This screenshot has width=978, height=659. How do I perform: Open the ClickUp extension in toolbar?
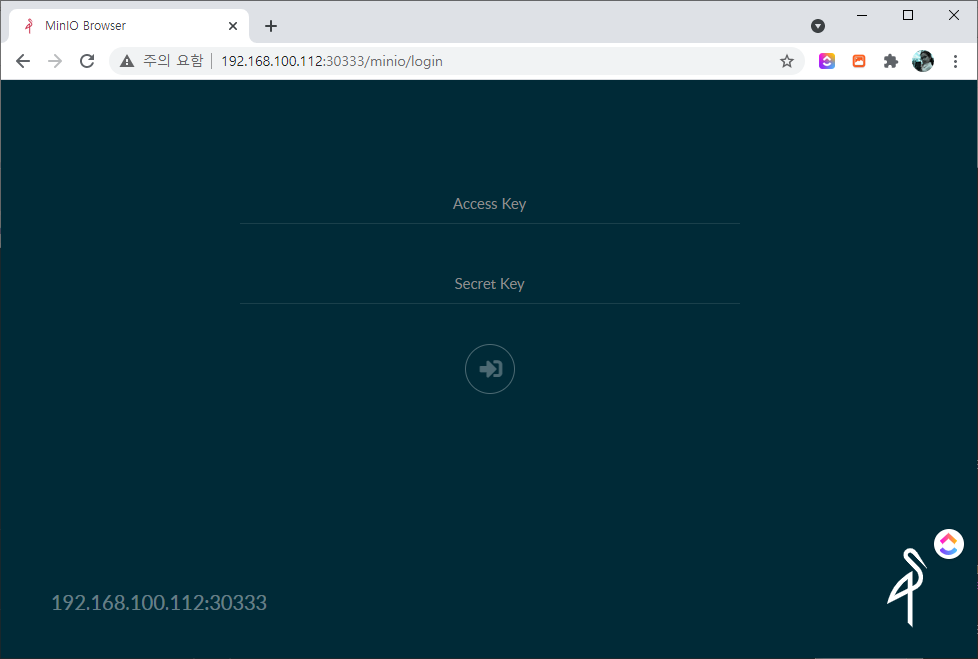click(x=826, y=61)
